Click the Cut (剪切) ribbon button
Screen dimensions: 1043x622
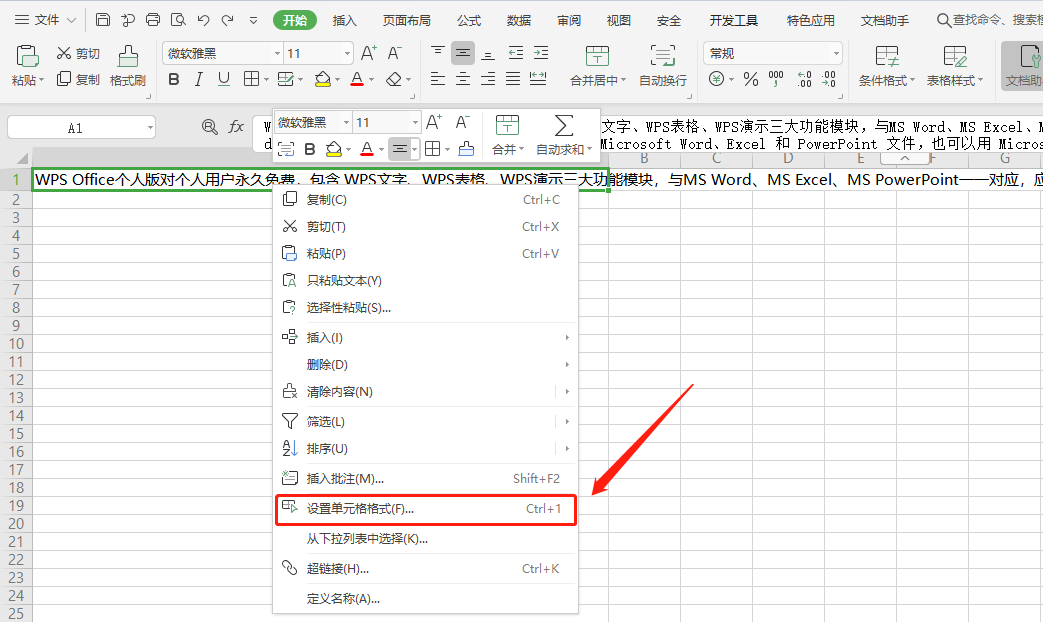(x=78, y=53)
